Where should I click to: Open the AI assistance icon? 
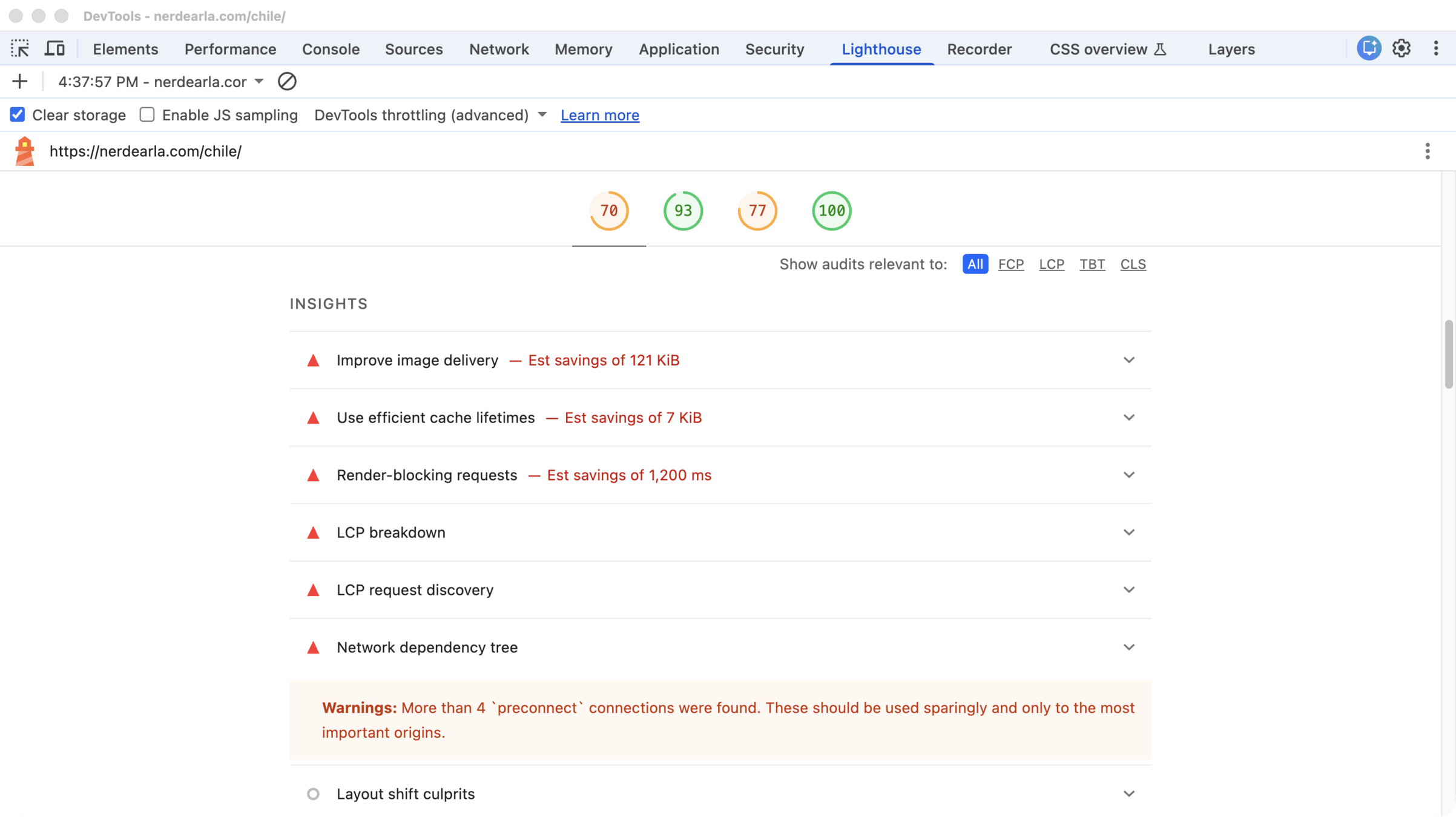1368,48
